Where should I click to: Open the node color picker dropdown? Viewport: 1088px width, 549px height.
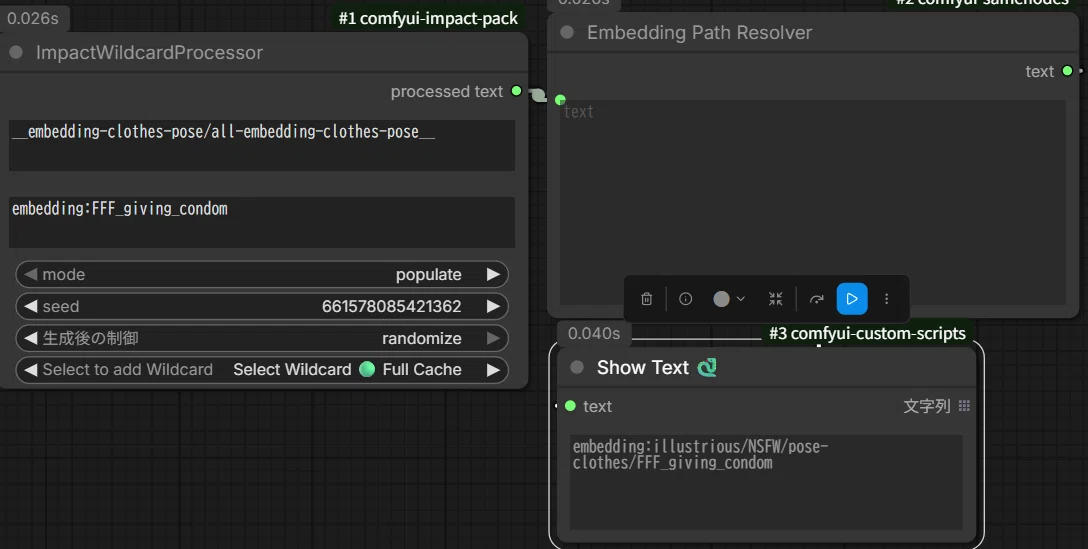click(x=729, y=299)
